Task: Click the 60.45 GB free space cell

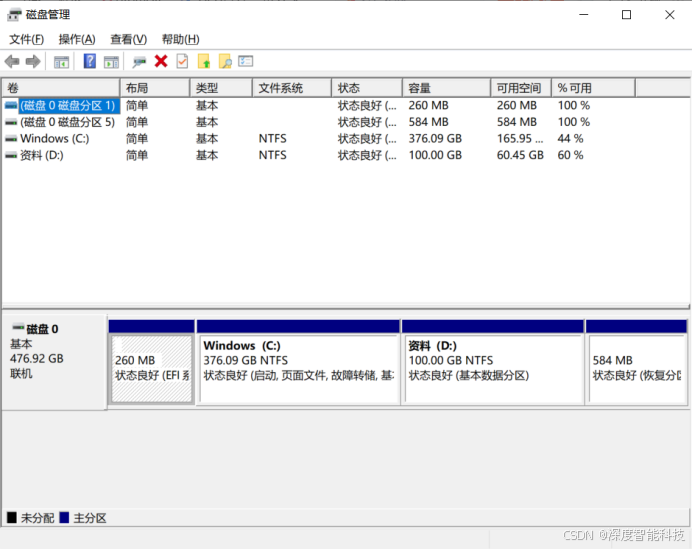Action: pyautogui.click(x=520, y=155)
